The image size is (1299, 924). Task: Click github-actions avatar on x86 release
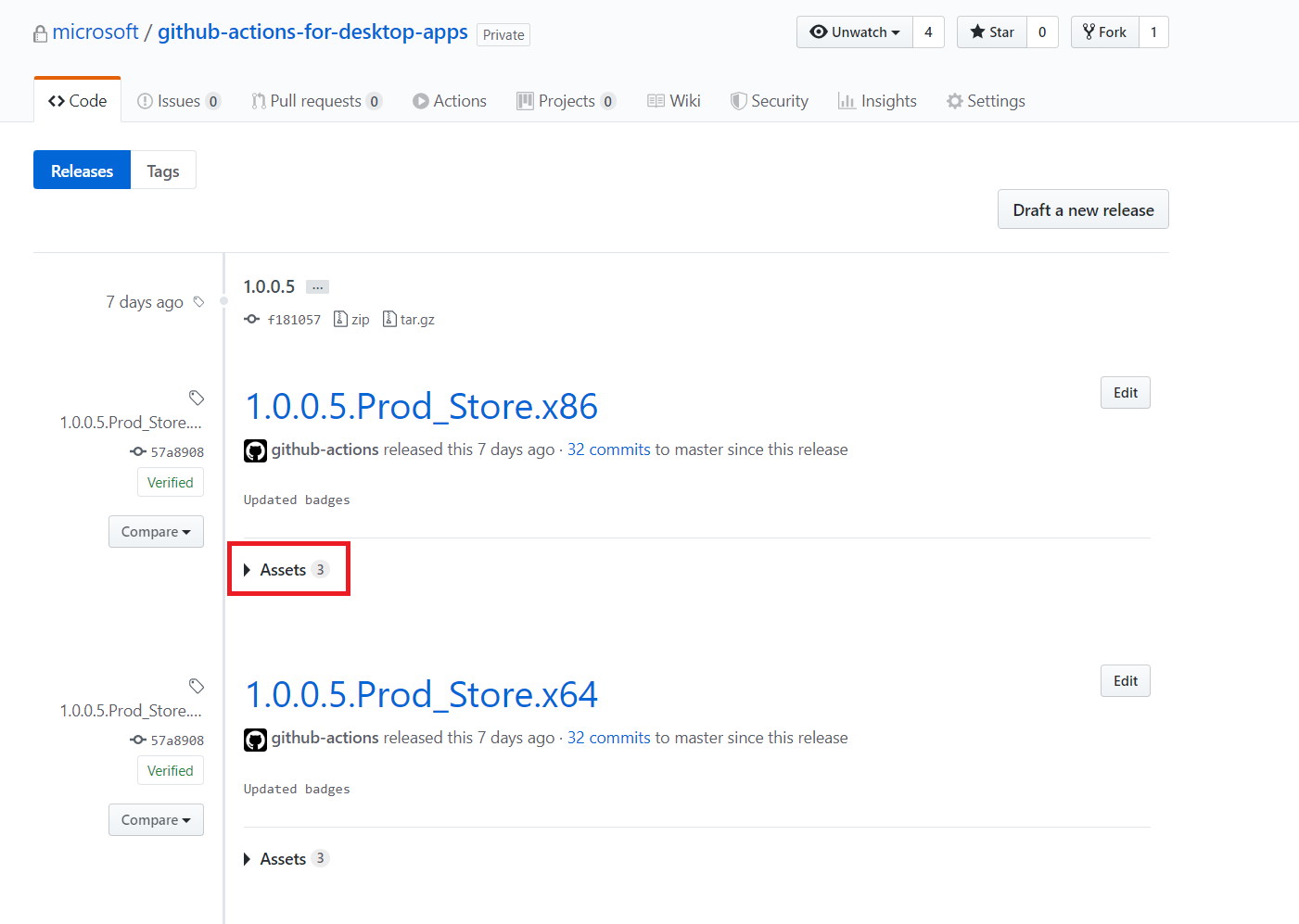[x=255, y=450]
